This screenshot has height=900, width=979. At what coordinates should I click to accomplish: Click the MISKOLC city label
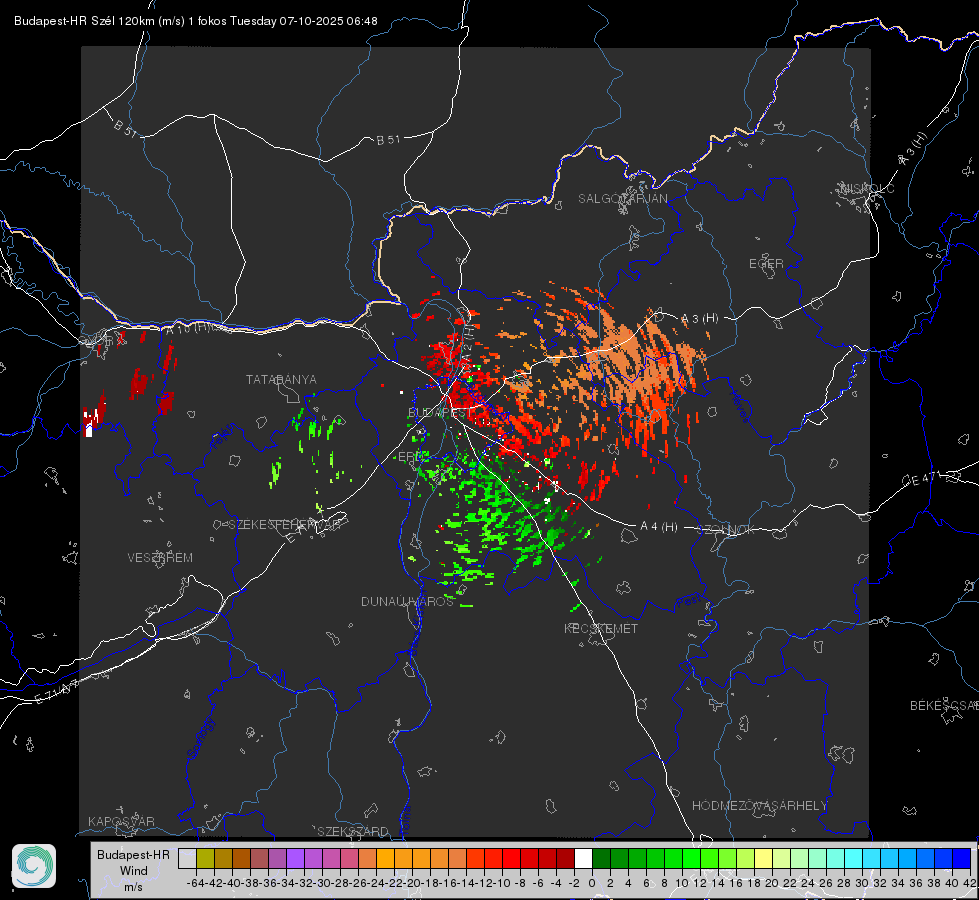click(x=867, y=188)
